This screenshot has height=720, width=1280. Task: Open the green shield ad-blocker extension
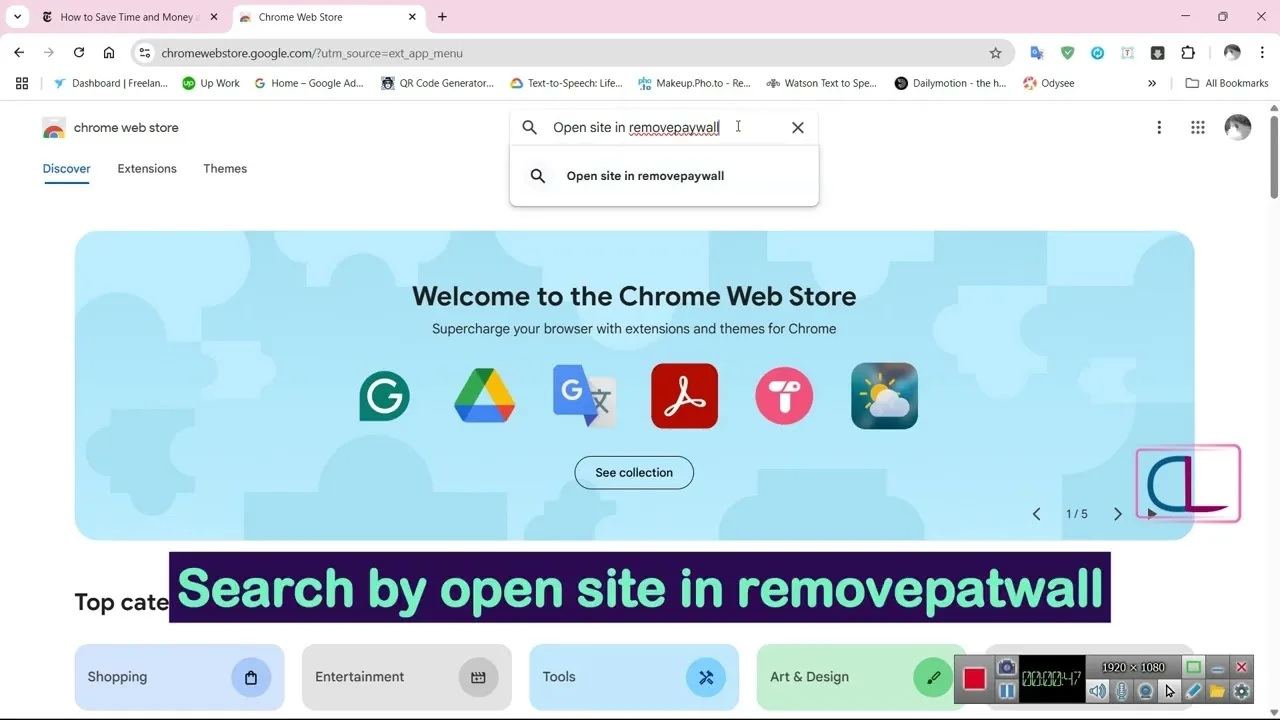click(1067, 53)
